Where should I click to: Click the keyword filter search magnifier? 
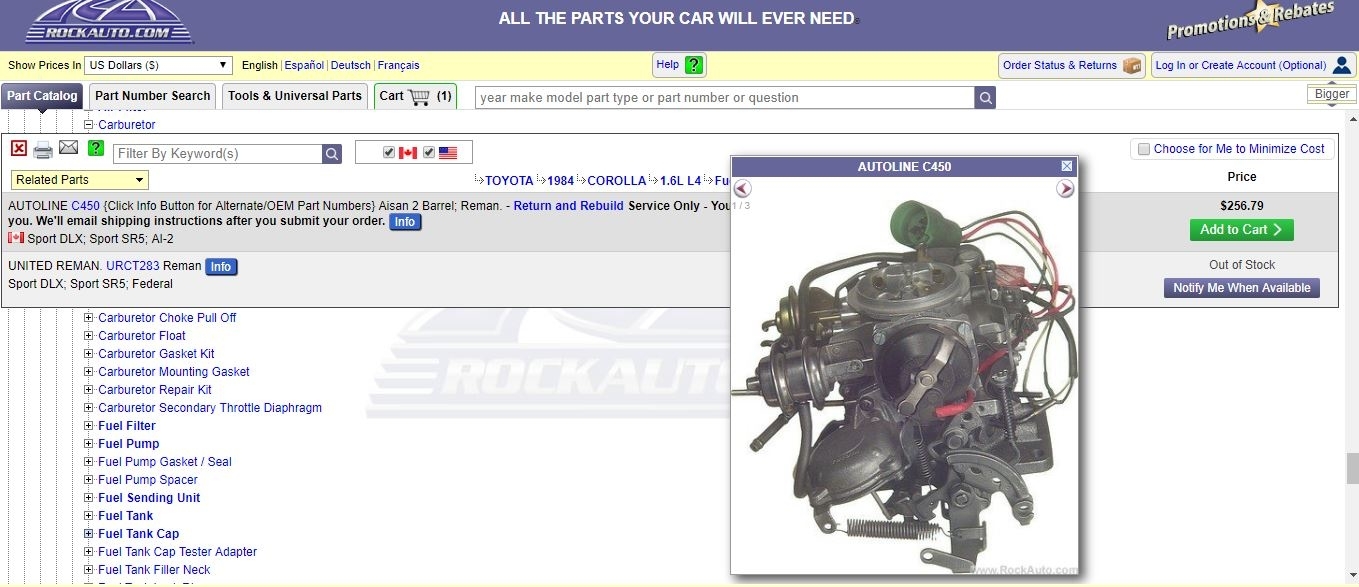click(x=332, y=153)
